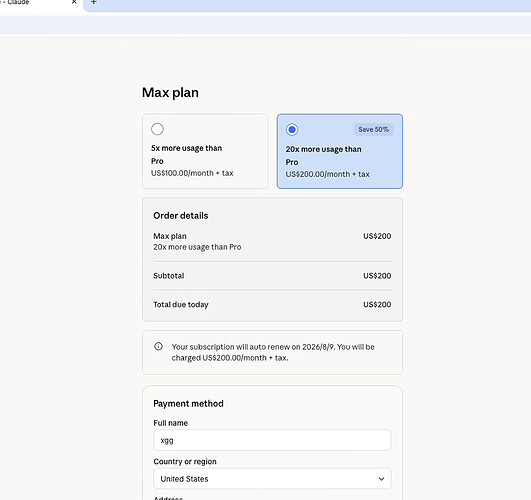Select the 20x more usage radio button
Viewport: 531px width, 500px height.
pyautogui.click(x=292, y=130)
